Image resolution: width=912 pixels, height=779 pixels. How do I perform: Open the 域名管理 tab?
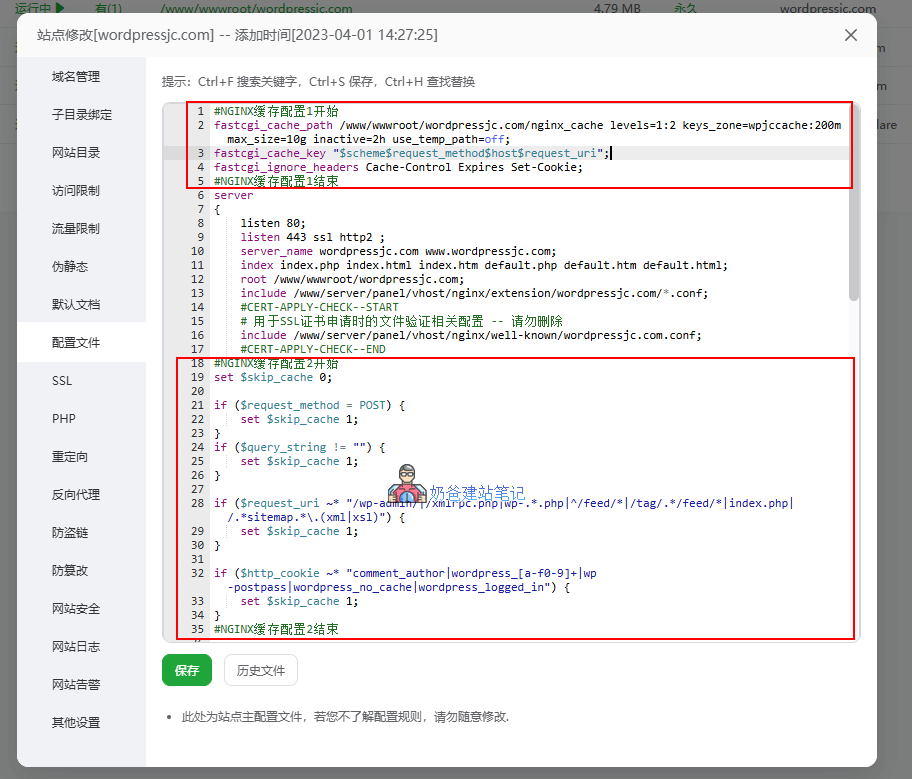(x=76, y=77)
